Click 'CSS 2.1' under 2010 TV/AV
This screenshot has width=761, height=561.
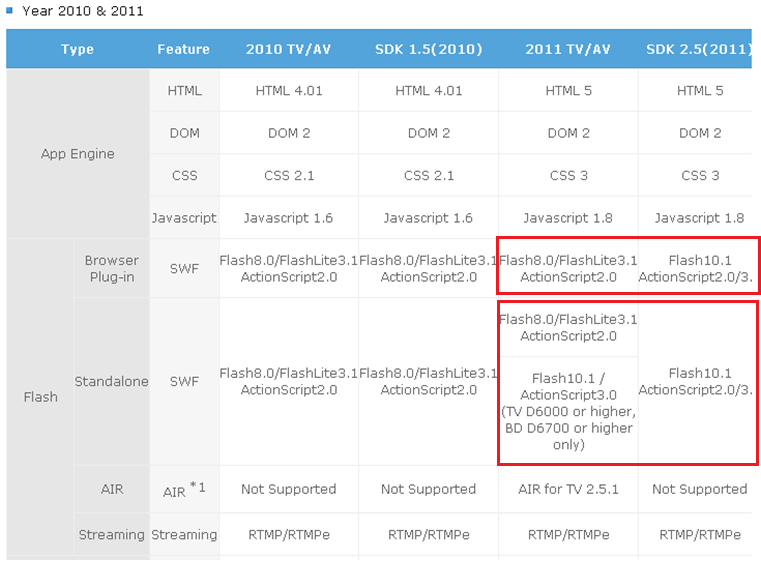click(289, 175)
